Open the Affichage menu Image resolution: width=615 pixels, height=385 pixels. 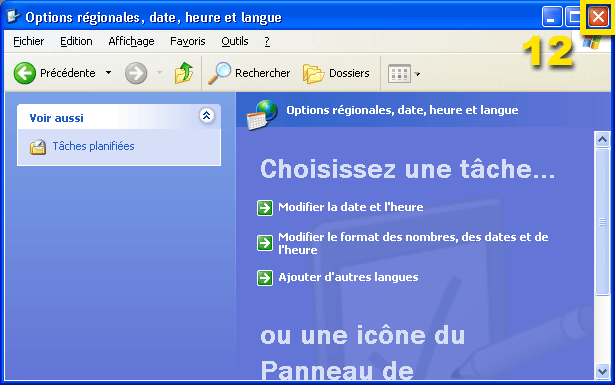(x=131, y=41)
